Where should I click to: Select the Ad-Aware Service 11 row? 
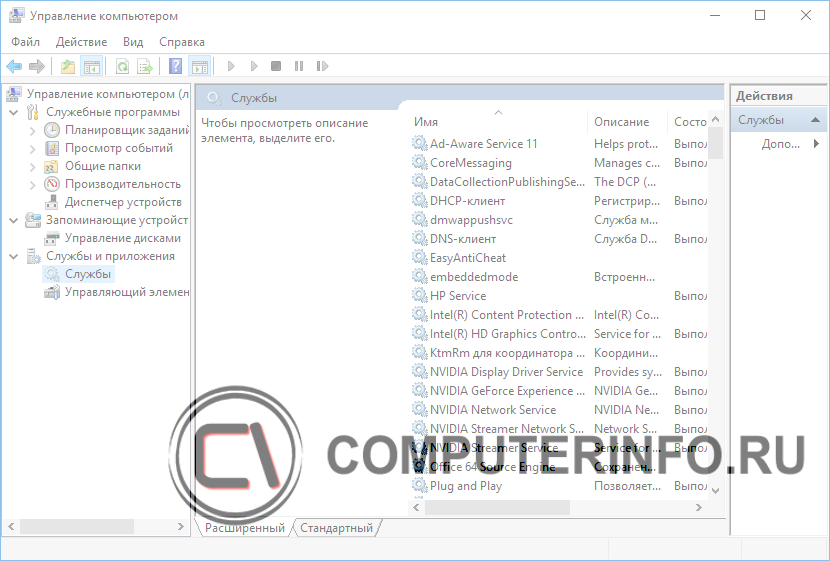(x=559, y=144)
